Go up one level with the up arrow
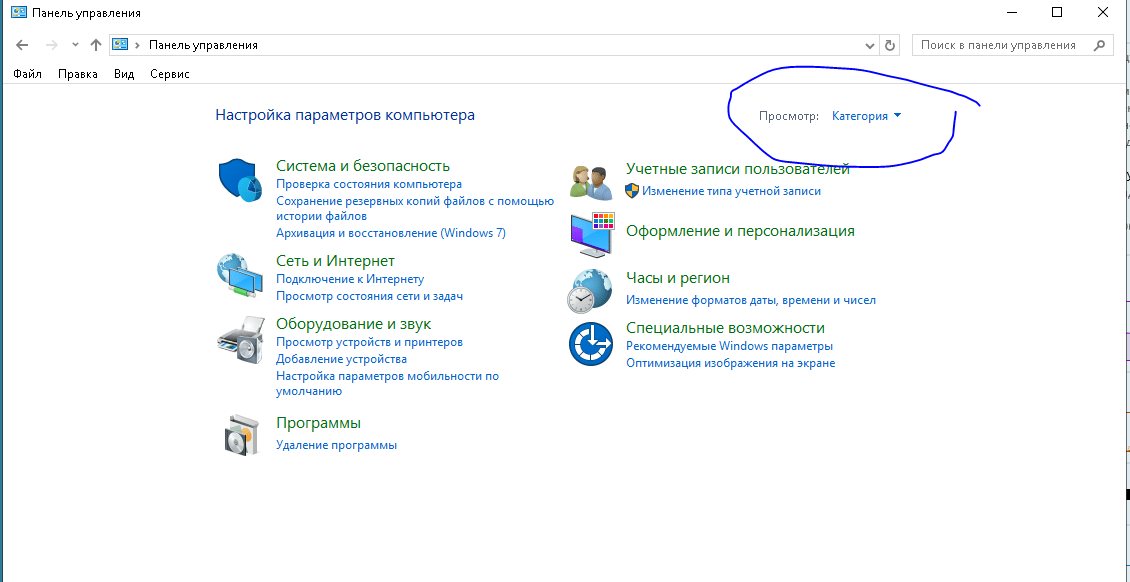Viewport: 1130px width, 582px height. [x=96, y=45]
